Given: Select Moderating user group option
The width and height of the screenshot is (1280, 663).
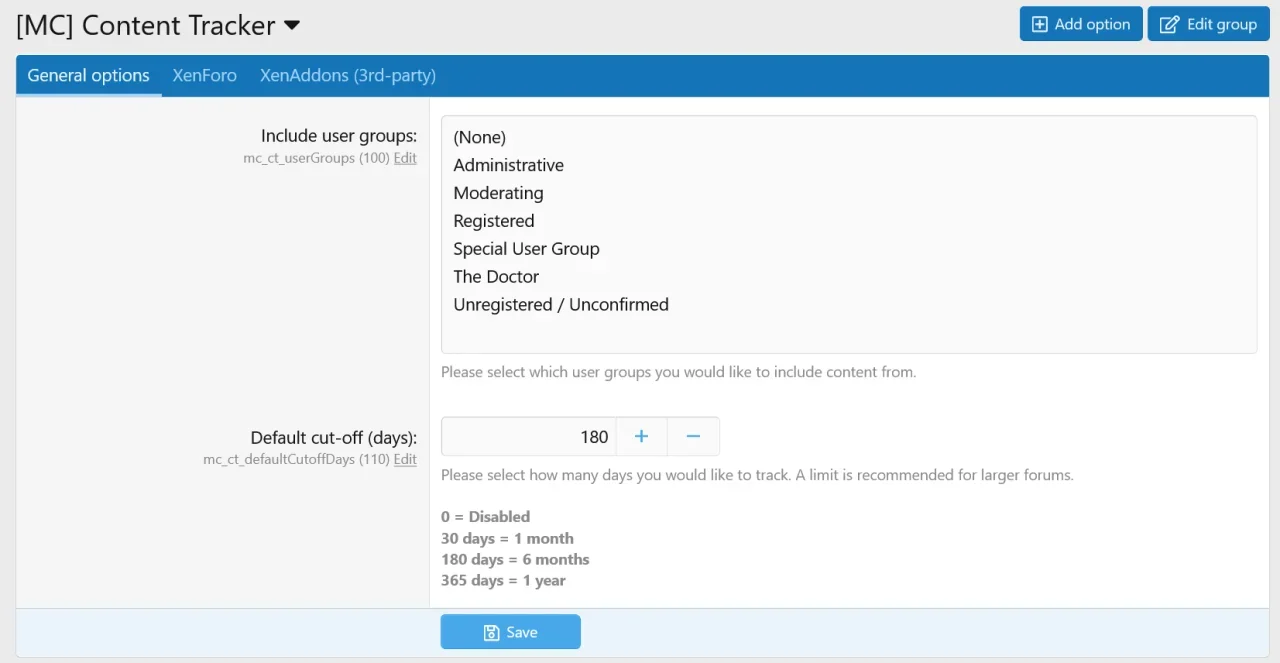Looking at the screenshot, I should [498, 193].
